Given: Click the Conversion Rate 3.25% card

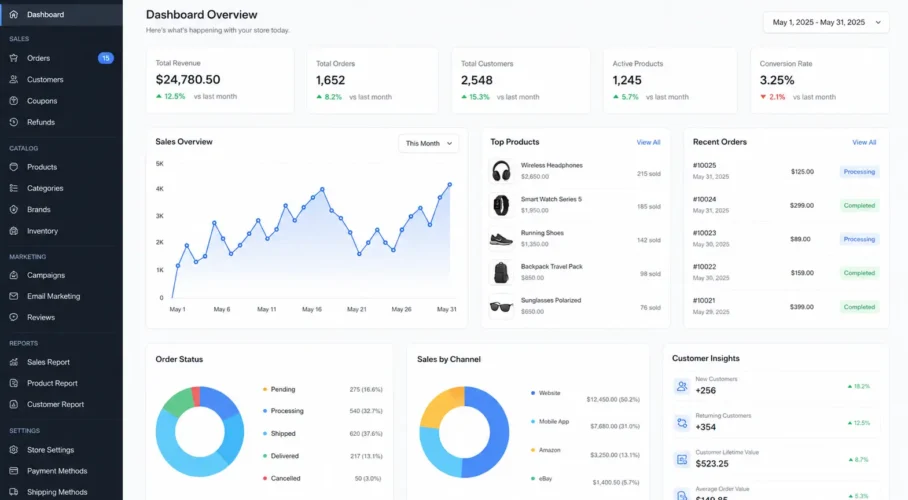Looking at the screenshot, I should pos(819,80).
